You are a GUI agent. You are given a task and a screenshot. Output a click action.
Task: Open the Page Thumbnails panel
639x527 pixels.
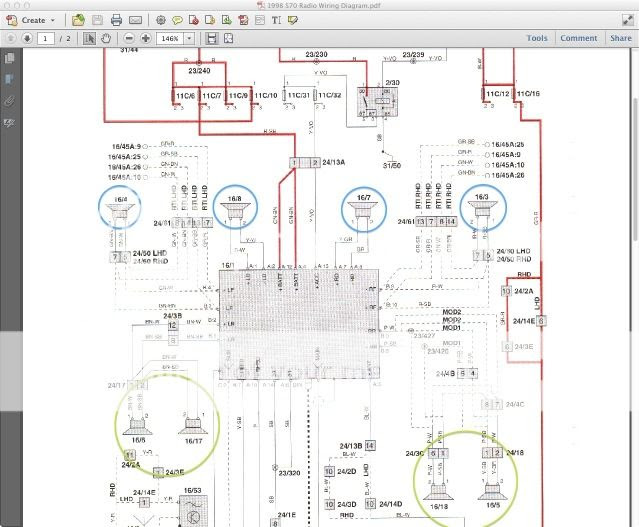click(9, 58)
